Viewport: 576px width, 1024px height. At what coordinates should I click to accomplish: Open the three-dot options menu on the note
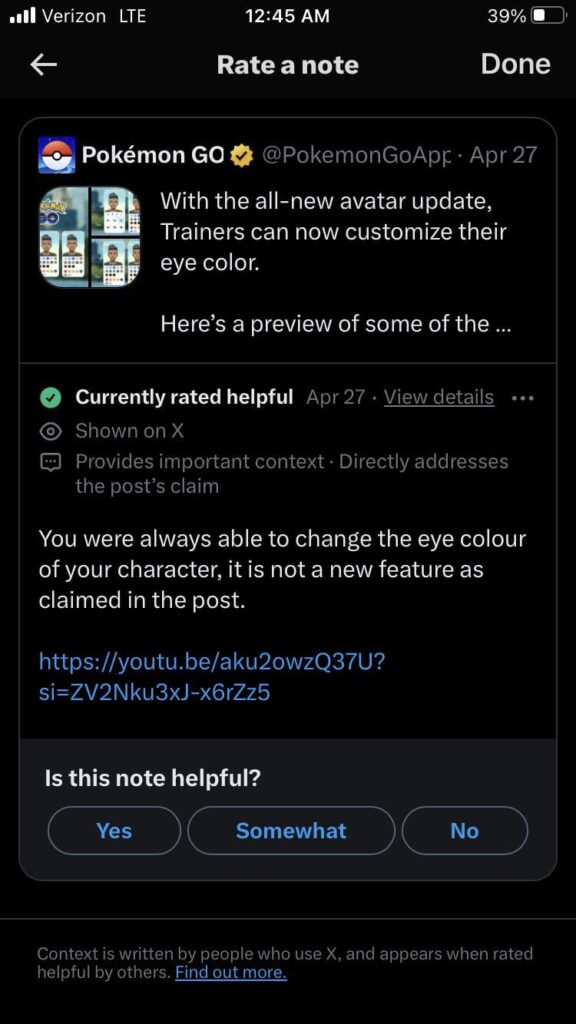pyautogui.click(x=522, y=397)
